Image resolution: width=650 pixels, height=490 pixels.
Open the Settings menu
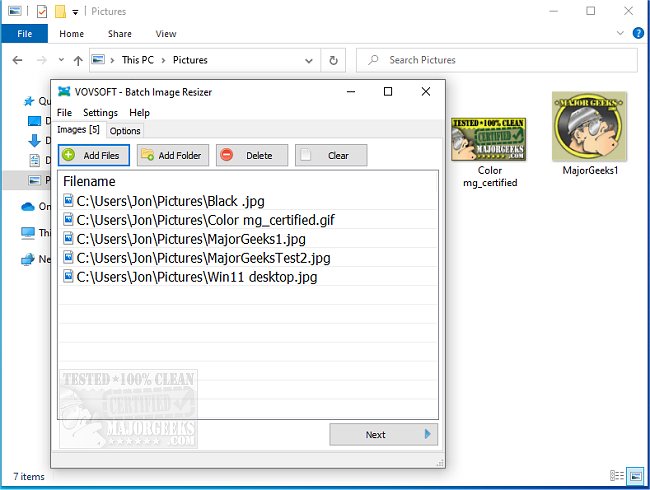click(100, 113)
